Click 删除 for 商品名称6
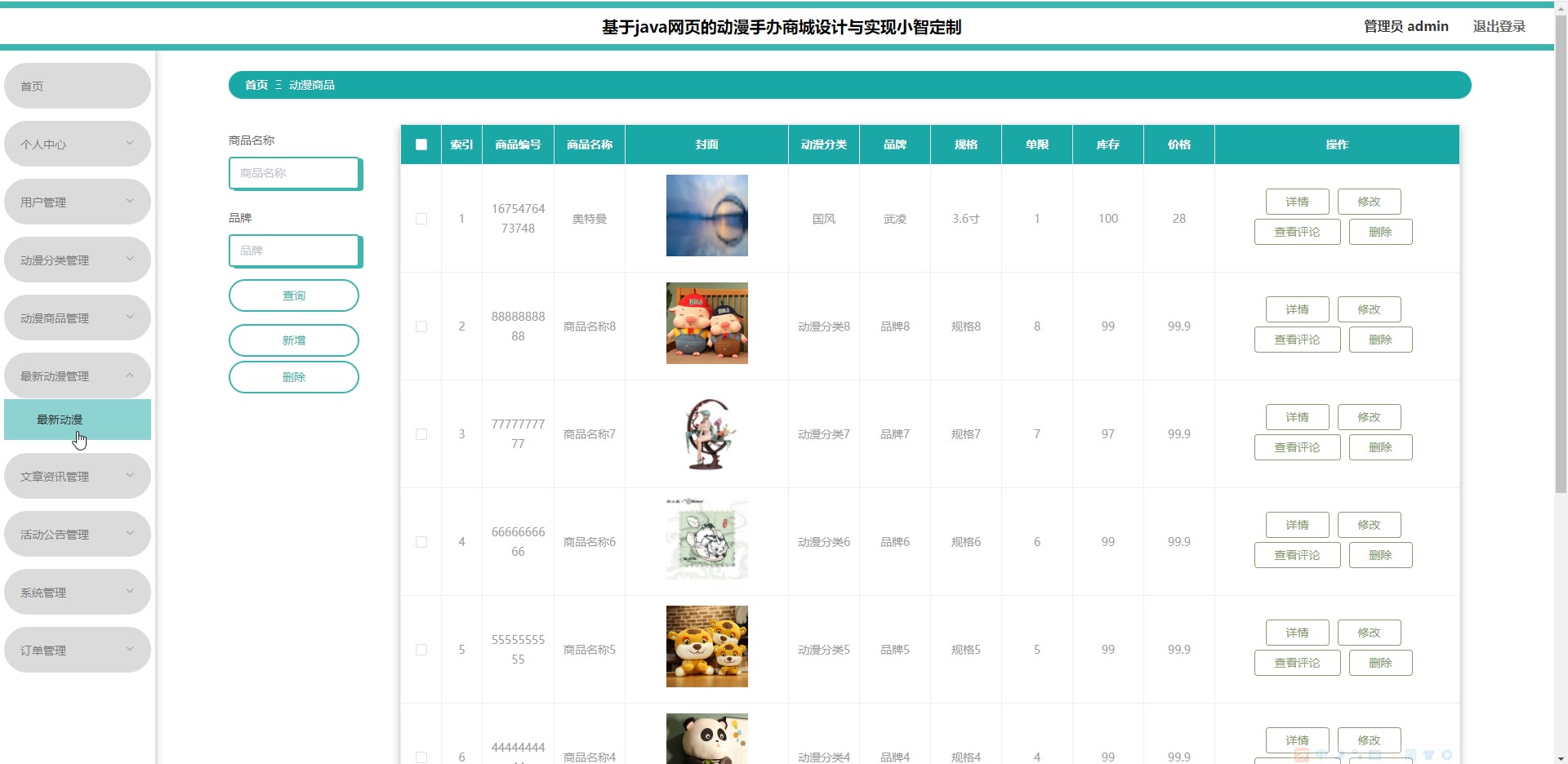 click(1380, 555)
